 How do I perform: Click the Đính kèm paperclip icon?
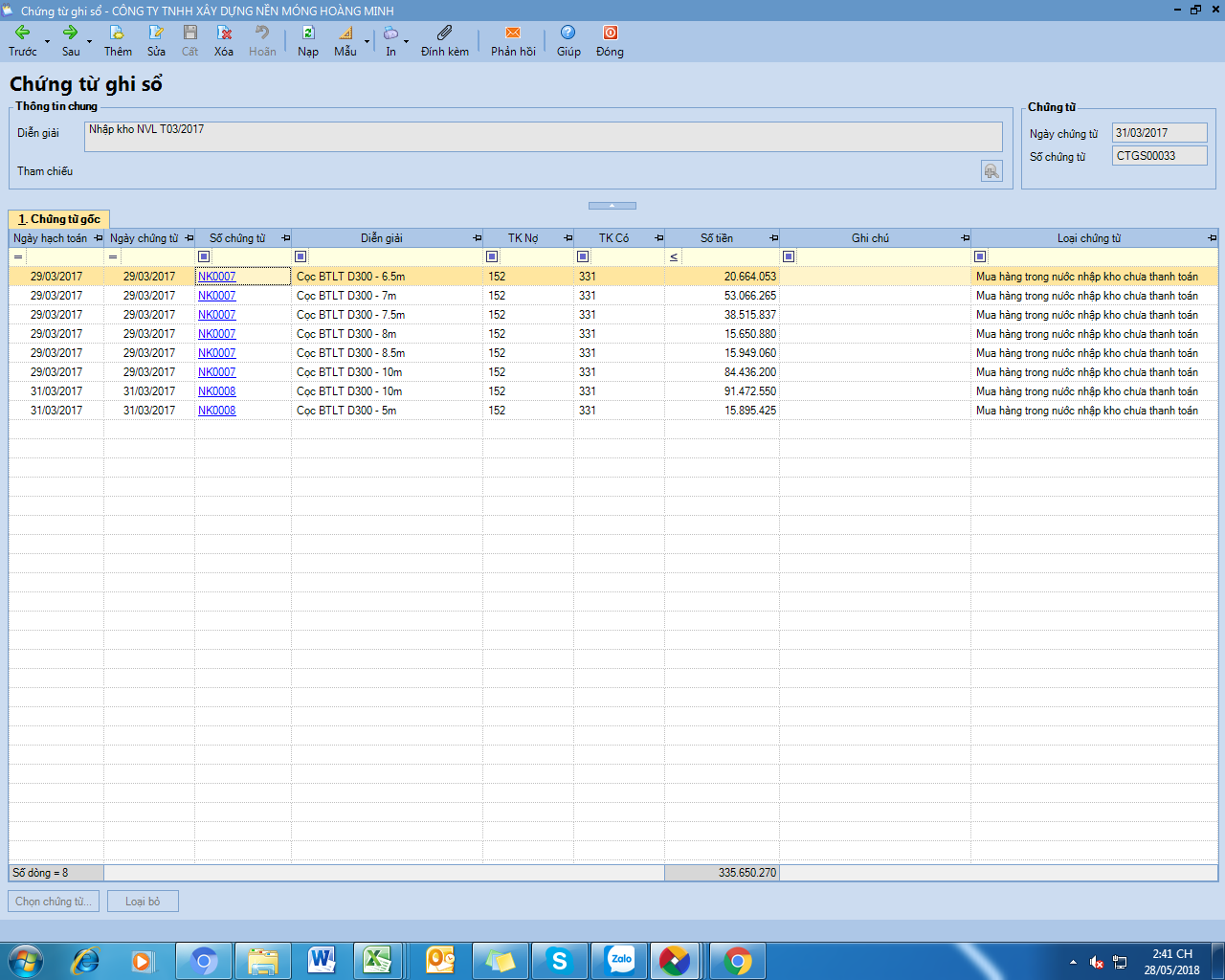445,33
